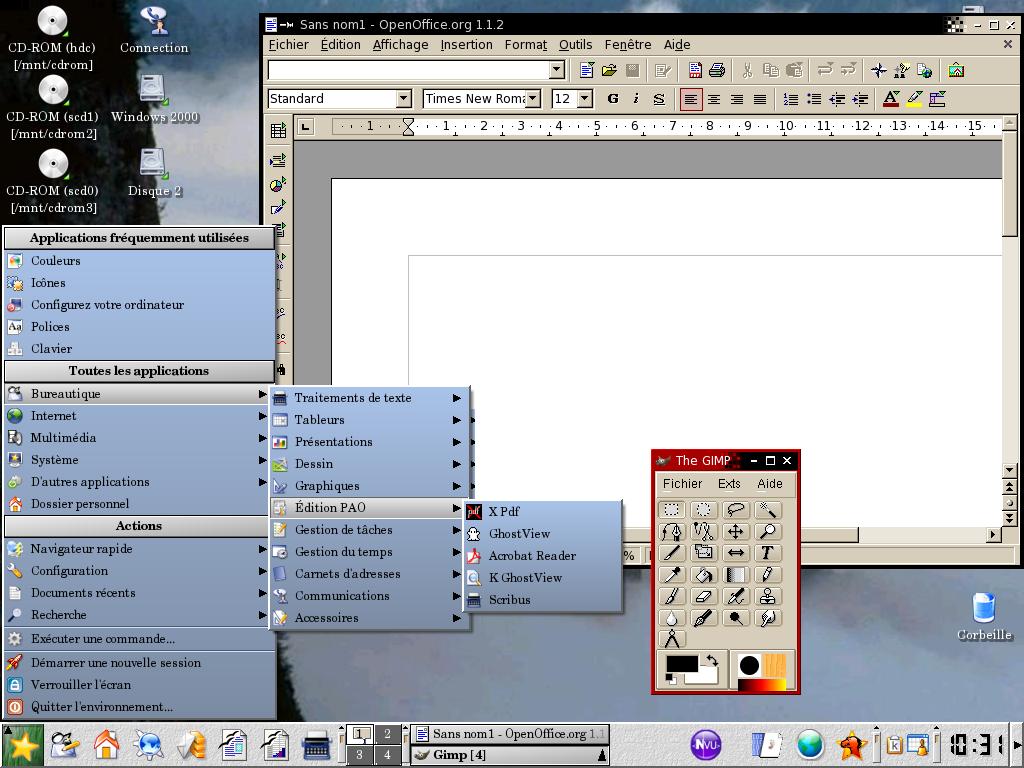Viewport: 1024px width, 768px height.
Task: Choose the Color Picker eyedropper in GIMP
Action: click(x=671, y=575)
